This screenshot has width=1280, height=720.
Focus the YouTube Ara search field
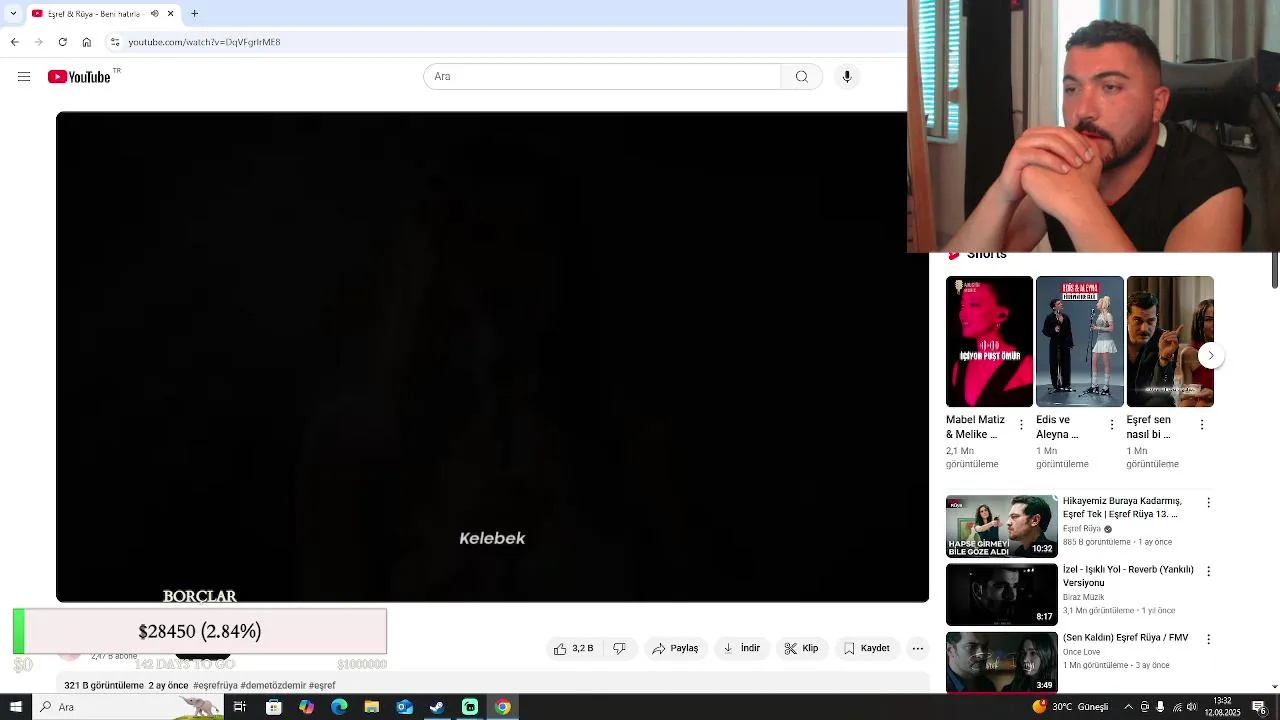(x=602, y=77)
